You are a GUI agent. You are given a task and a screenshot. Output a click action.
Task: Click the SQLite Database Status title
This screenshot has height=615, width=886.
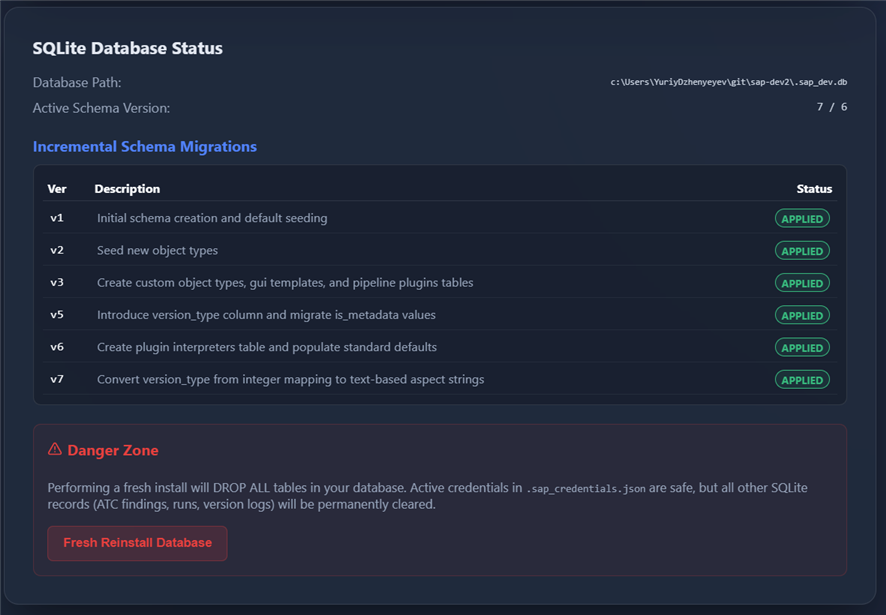(x=128, y=48)
